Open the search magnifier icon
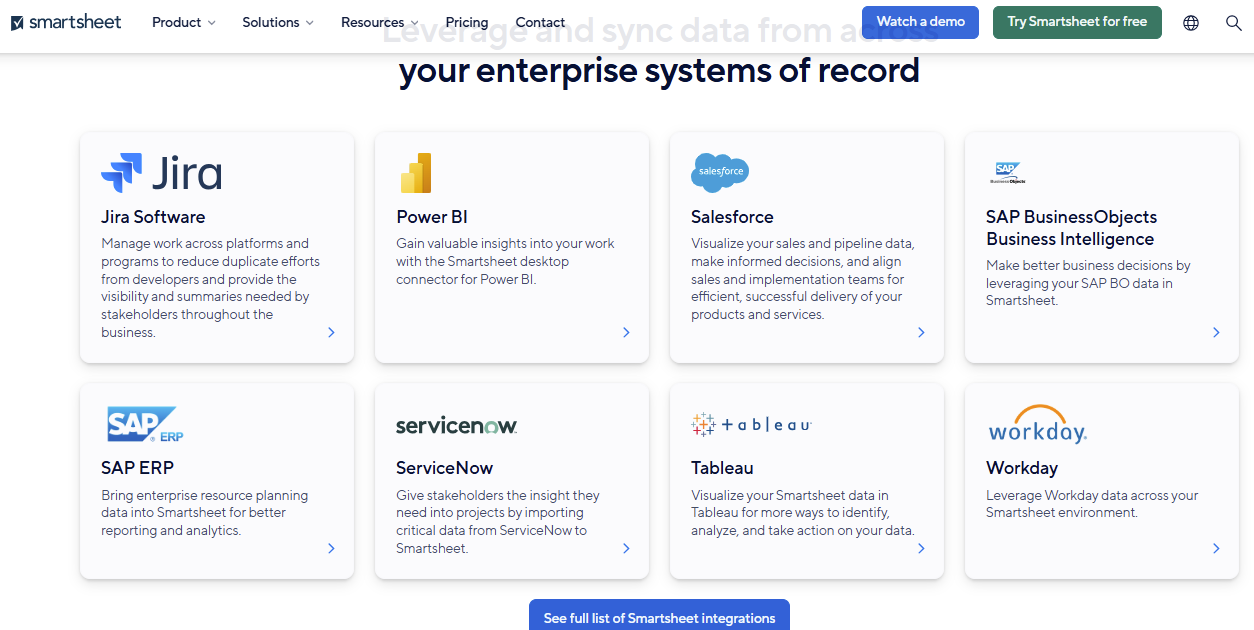The width and height of the screenshot is (1254, 630). [1234, 22]
